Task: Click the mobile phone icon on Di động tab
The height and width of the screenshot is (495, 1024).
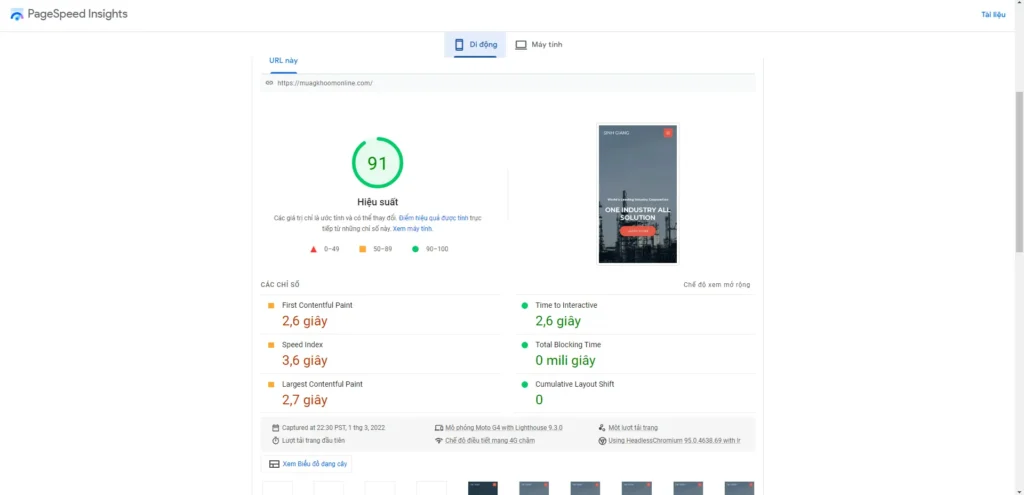Action: pos(459,45)
